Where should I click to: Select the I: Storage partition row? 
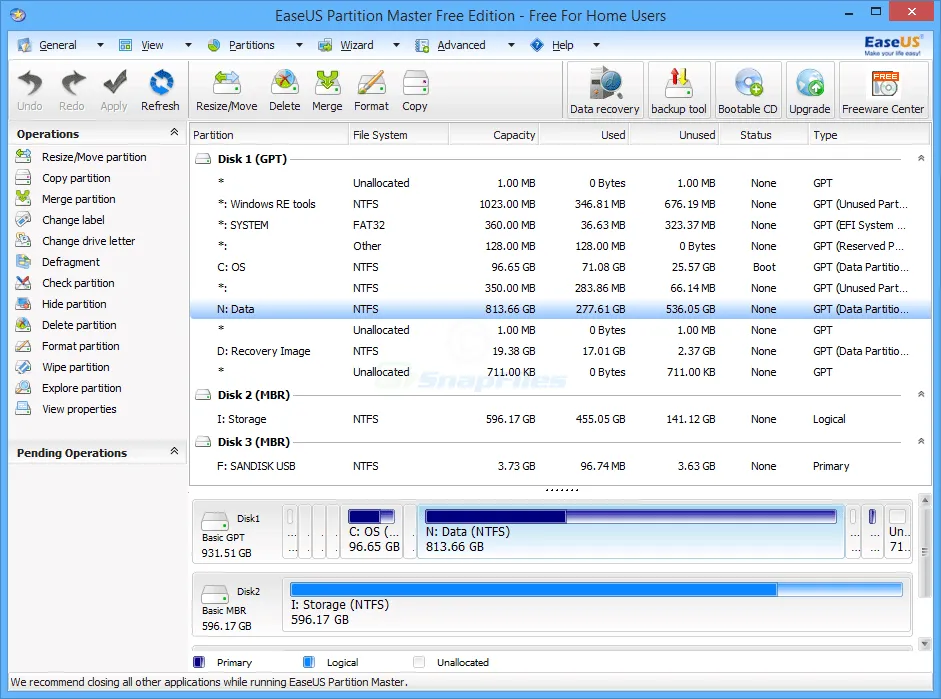tap(560, 419)
